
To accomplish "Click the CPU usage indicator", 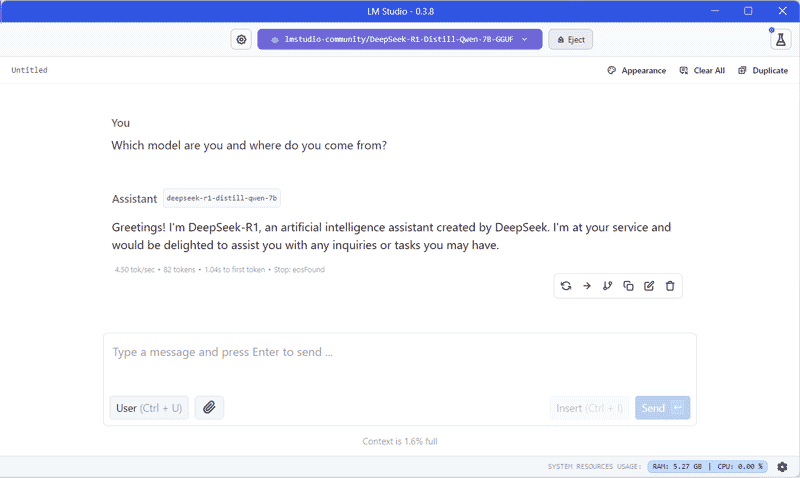I will (739, 466).
